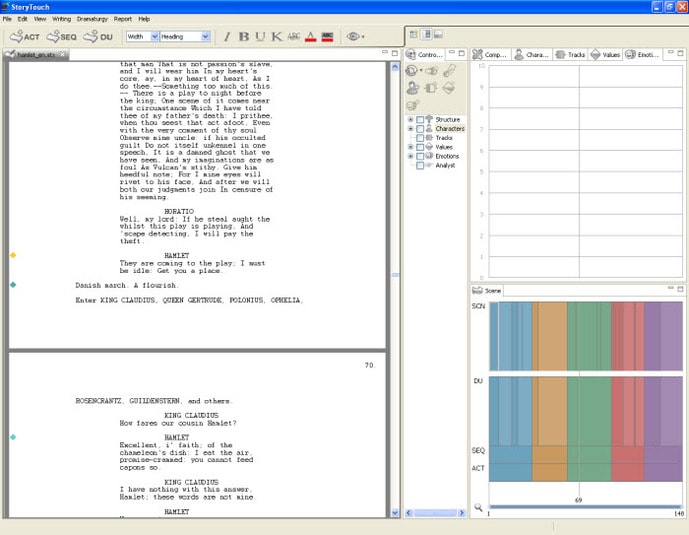The image size is (689, 535).
Task: Switch to the Emoti... tab
Action: click(x=642, y=54)
